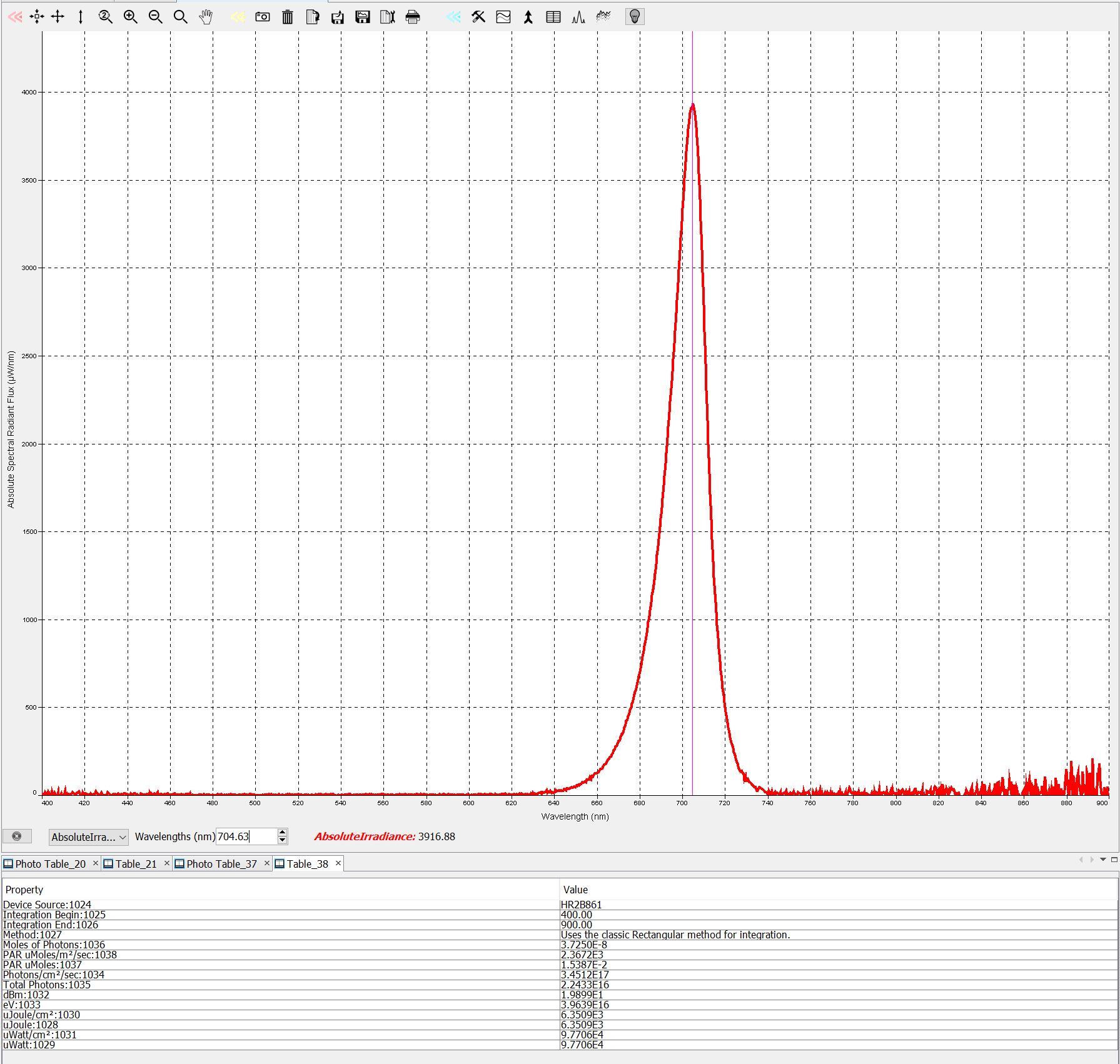Screen dimensions: 1120x1064
Task: Click the Property column header
Action: click(x=280, y=890)
